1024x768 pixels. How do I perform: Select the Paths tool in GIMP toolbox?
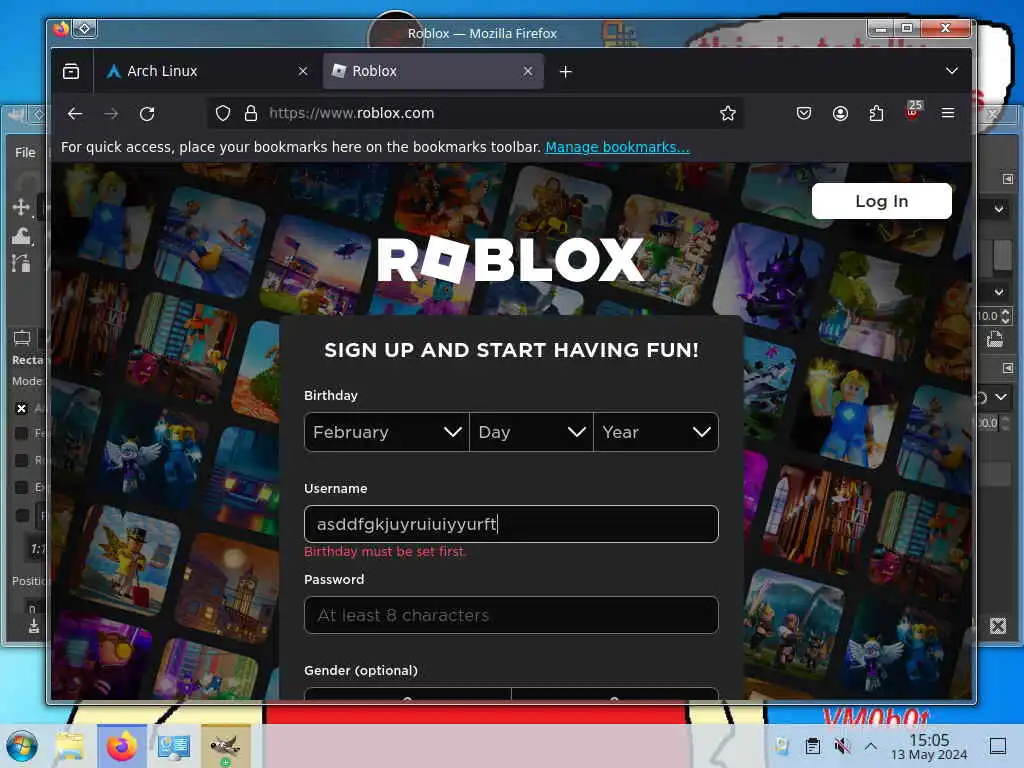coord(21,263)
